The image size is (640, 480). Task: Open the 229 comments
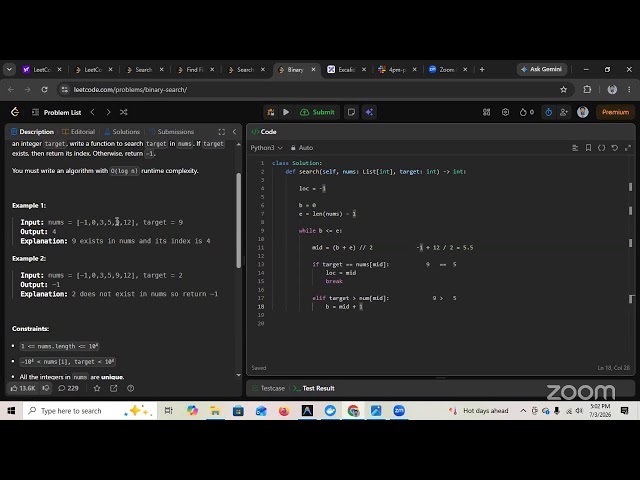pyautogui.click(x=68, y=388)
